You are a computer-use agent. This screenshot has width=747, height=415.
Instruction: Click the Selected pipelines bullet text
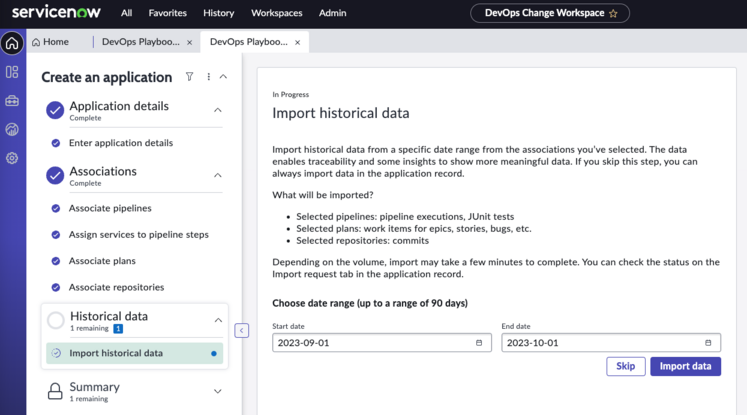point(405,216)
